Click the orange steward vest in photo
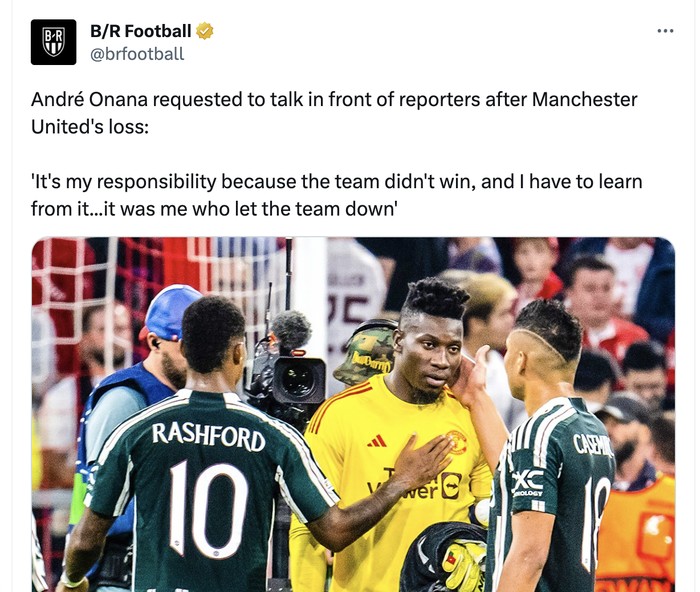This screenshot has height=592, width=700. click(x=636, y=534)
